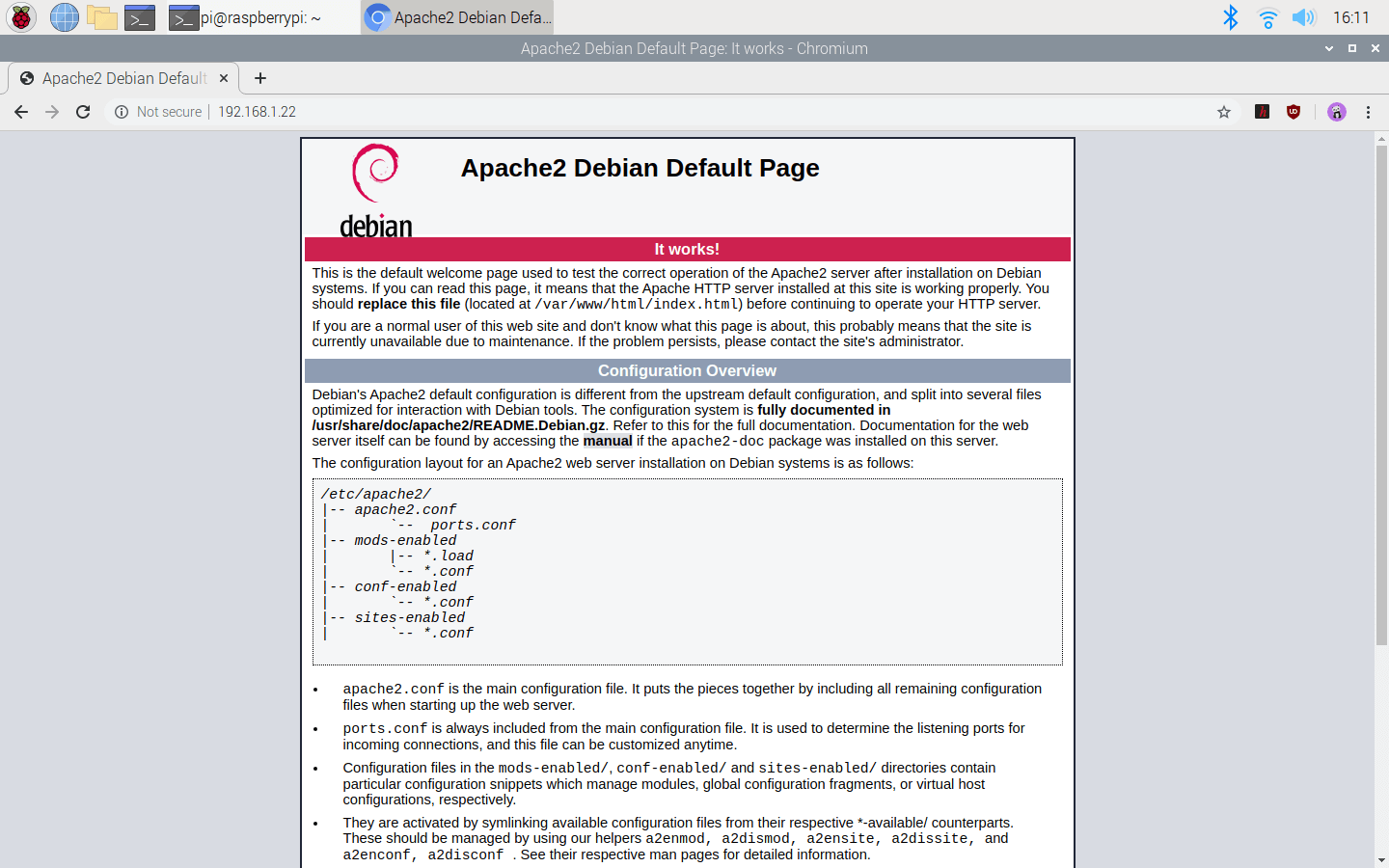Go back using the browser back arrow

(x=21, y=112)
